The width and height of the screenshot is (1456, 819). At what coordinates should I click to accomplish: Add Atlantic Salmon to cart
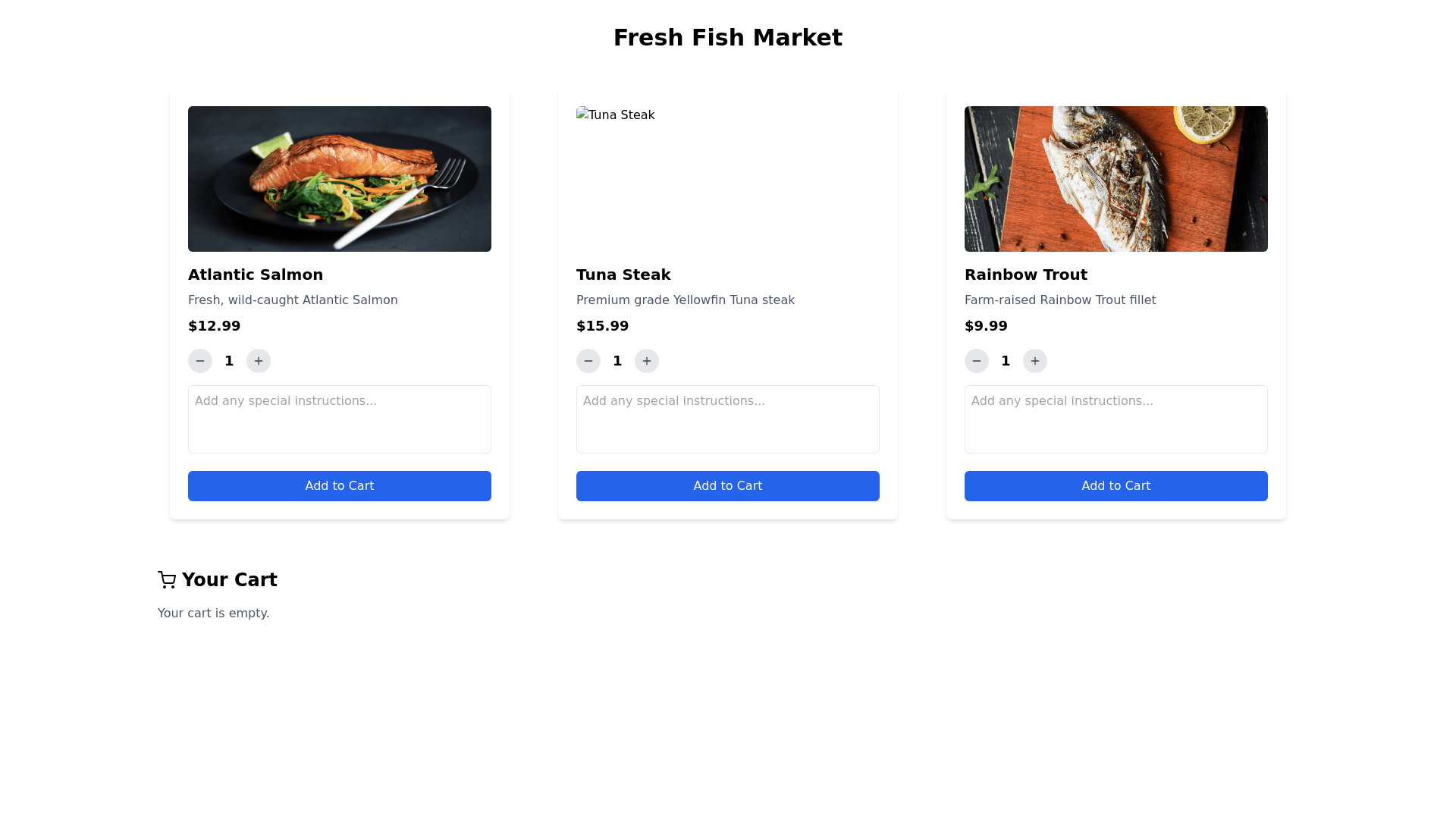click(x=340, y=486)
